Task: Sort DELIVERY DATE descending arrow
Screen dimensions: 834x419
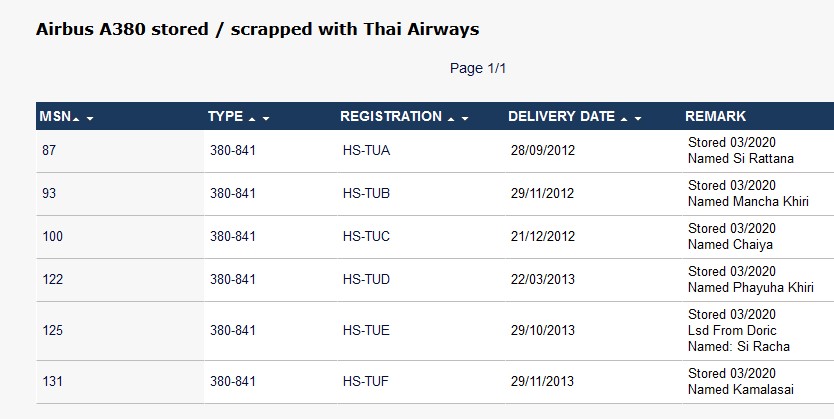Action: pyautogui.click(x=638, y=119)
